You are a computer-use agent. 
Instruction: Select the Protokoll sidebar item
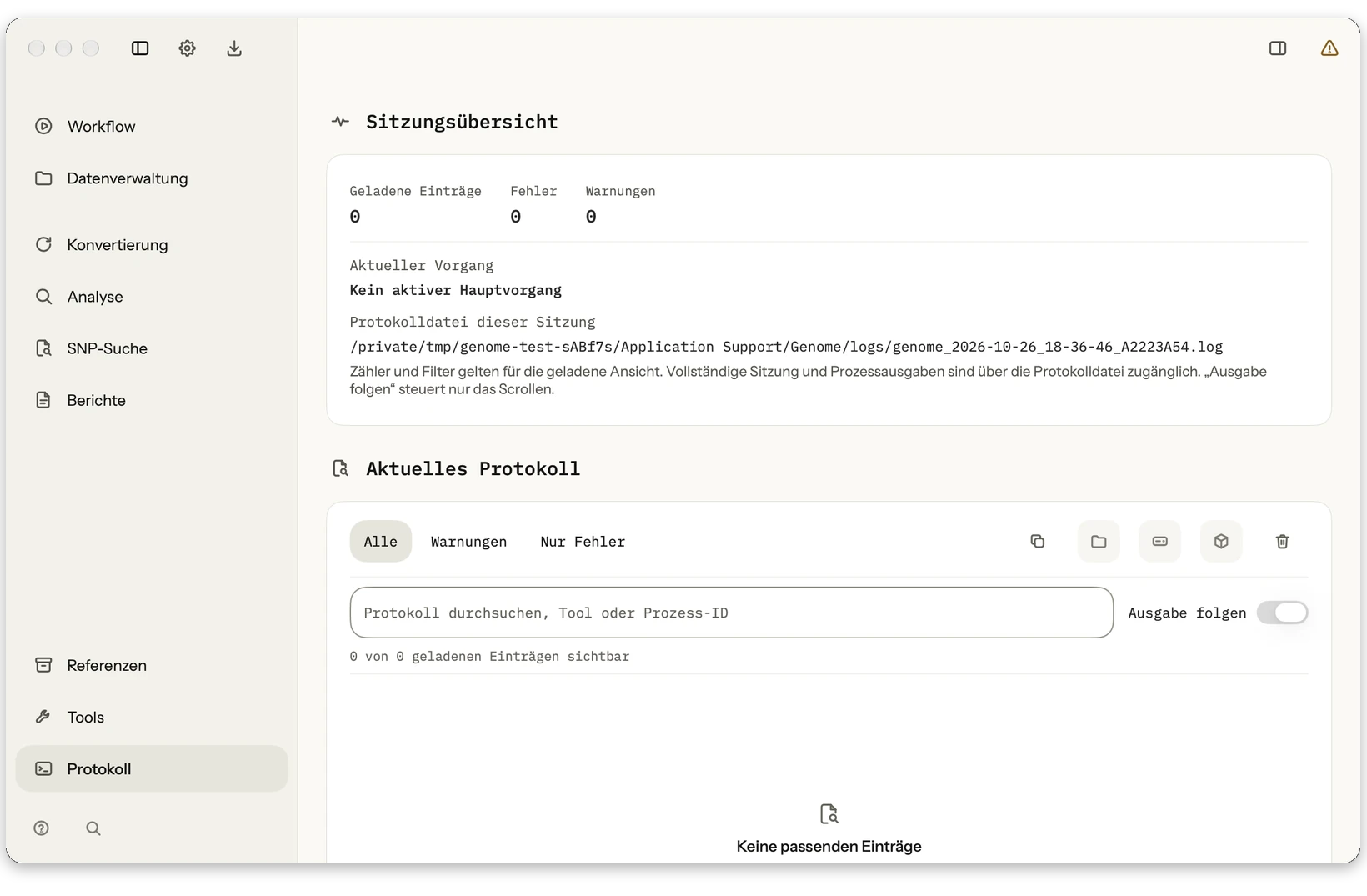coord(152,768)
